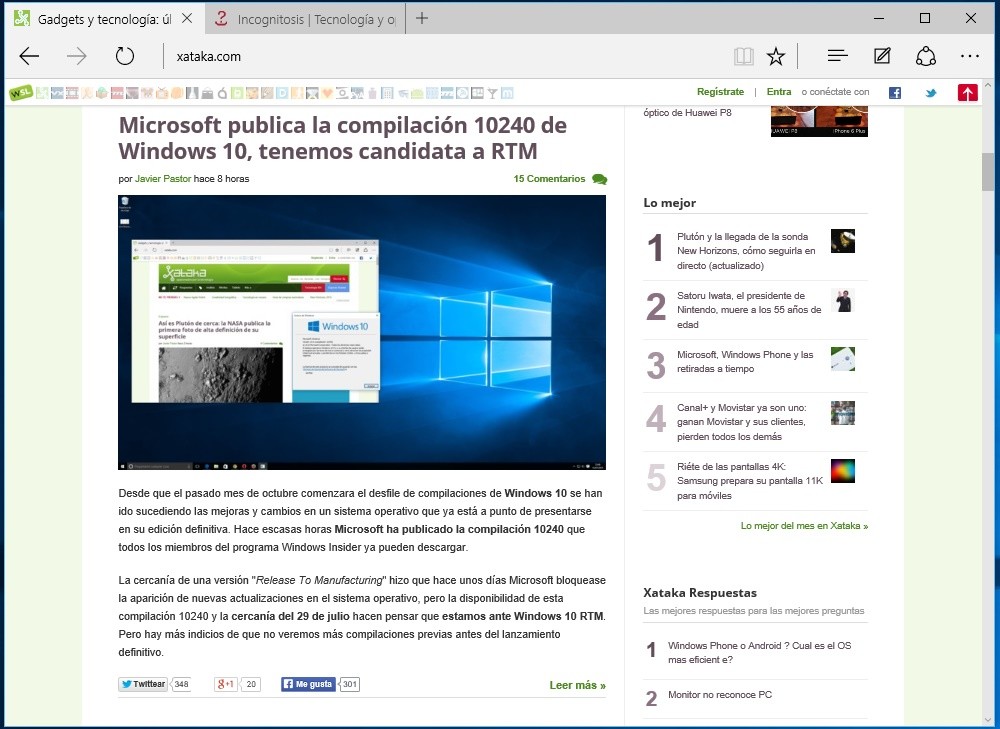The height and width of the screenshot is (729, 1000).
Task: Click the orange heart site icon
Action: pyautogui.click(x=327, y=93)
